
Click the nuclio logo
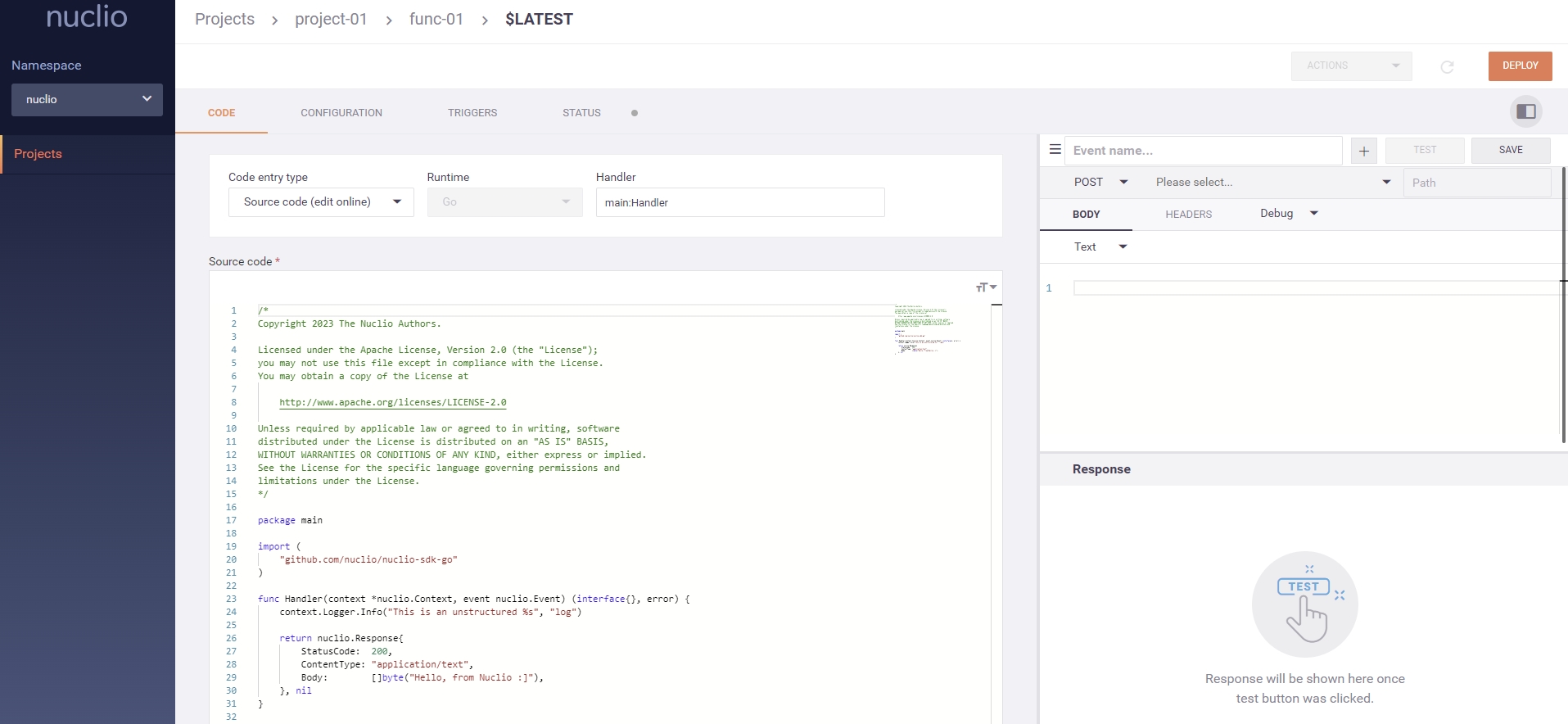87,17
